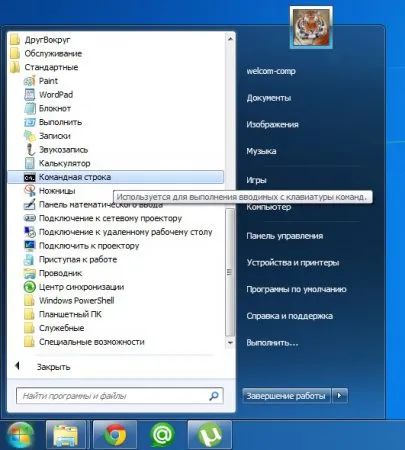
Task: Click program list scrollbar down arrow
Action: click(x=230, y=343)
